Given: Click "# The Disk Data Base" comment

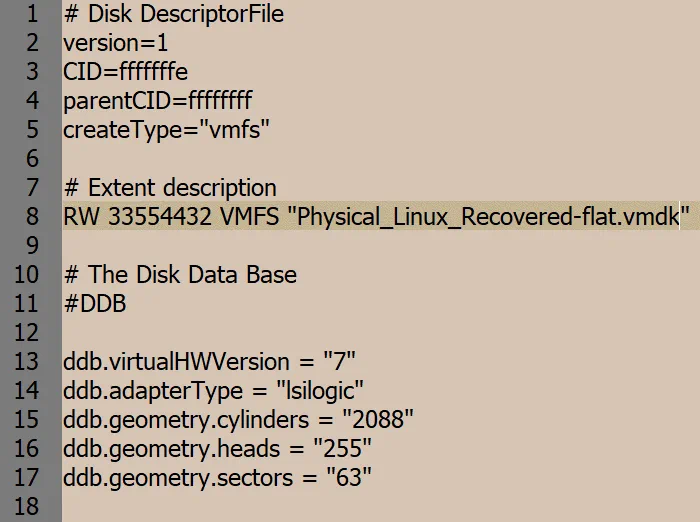Looking at the screenshot, I should point(179,275).
